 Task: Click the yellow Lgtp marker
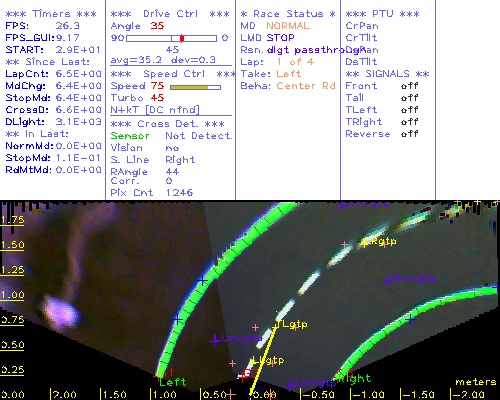(x=253, y=361)
